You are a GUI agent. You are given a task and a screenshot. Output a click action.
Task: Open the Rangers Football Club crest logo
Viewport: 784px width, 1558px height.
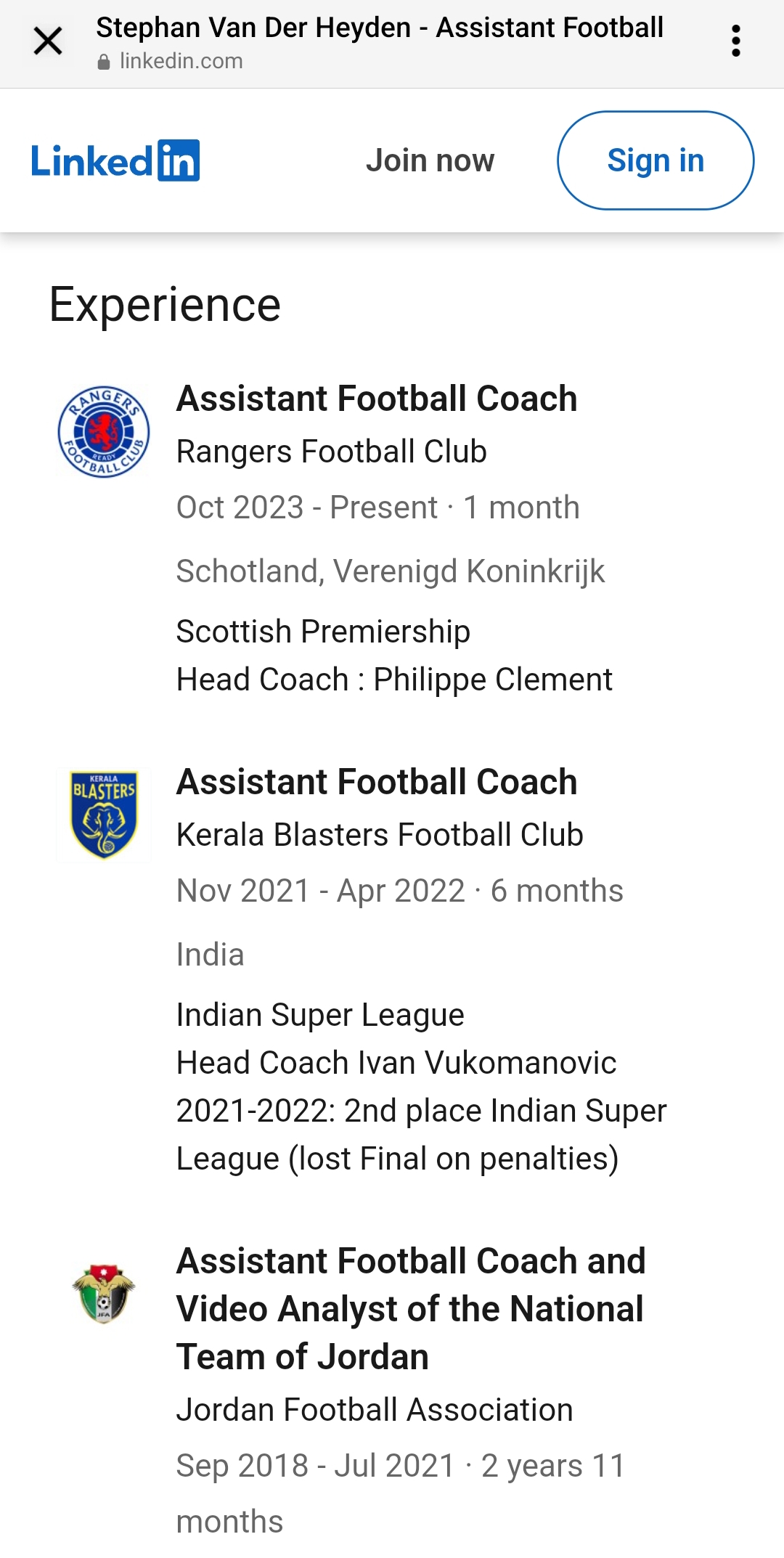[x=104, y=431]
